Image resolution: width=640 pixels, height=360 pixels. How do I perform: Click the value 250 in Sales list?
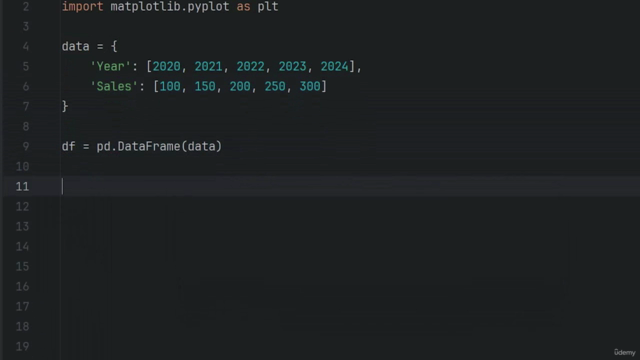pyautogui.click(x=275, y=87)
